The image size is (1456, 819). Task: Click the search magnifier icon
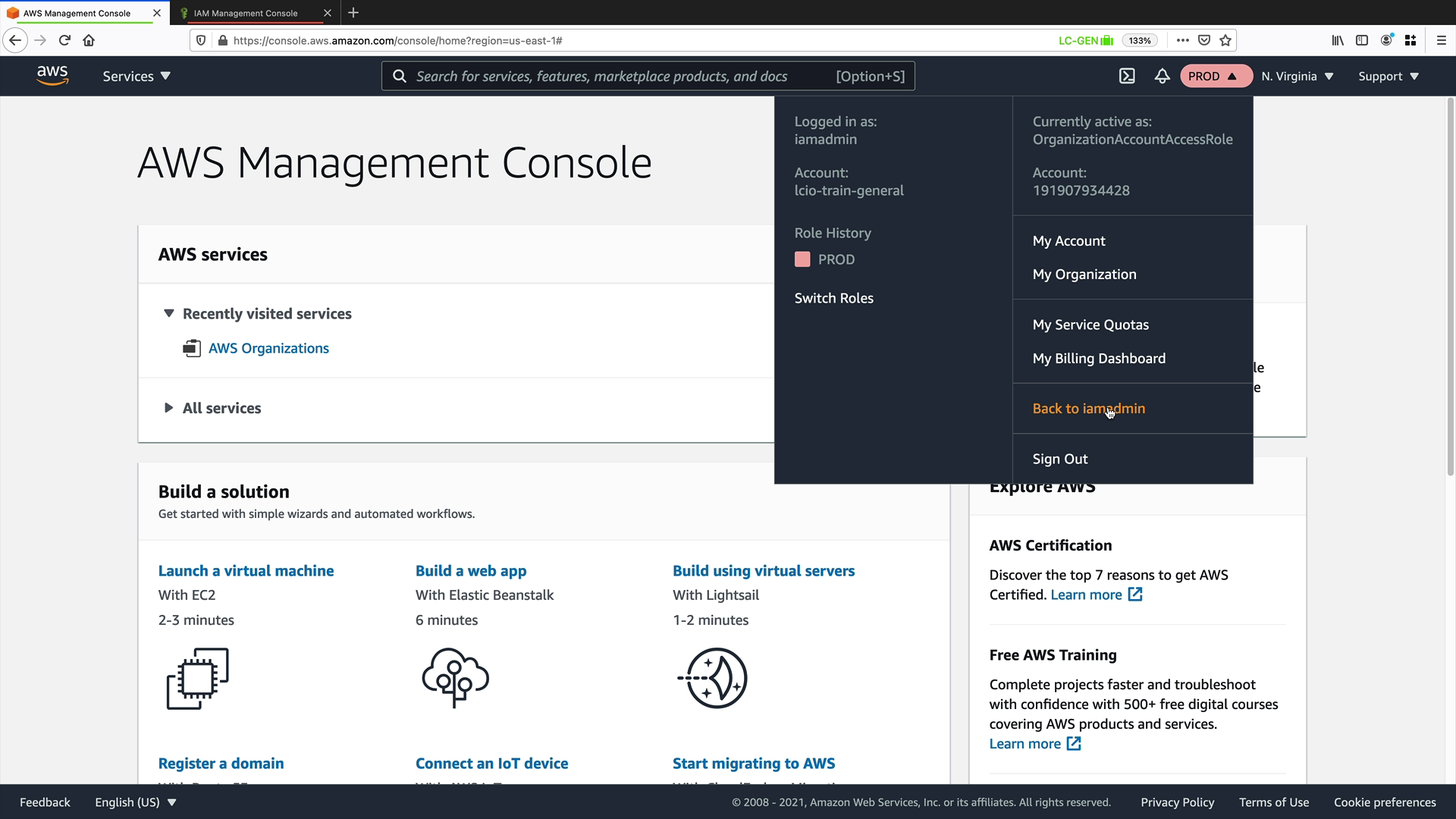399,76
